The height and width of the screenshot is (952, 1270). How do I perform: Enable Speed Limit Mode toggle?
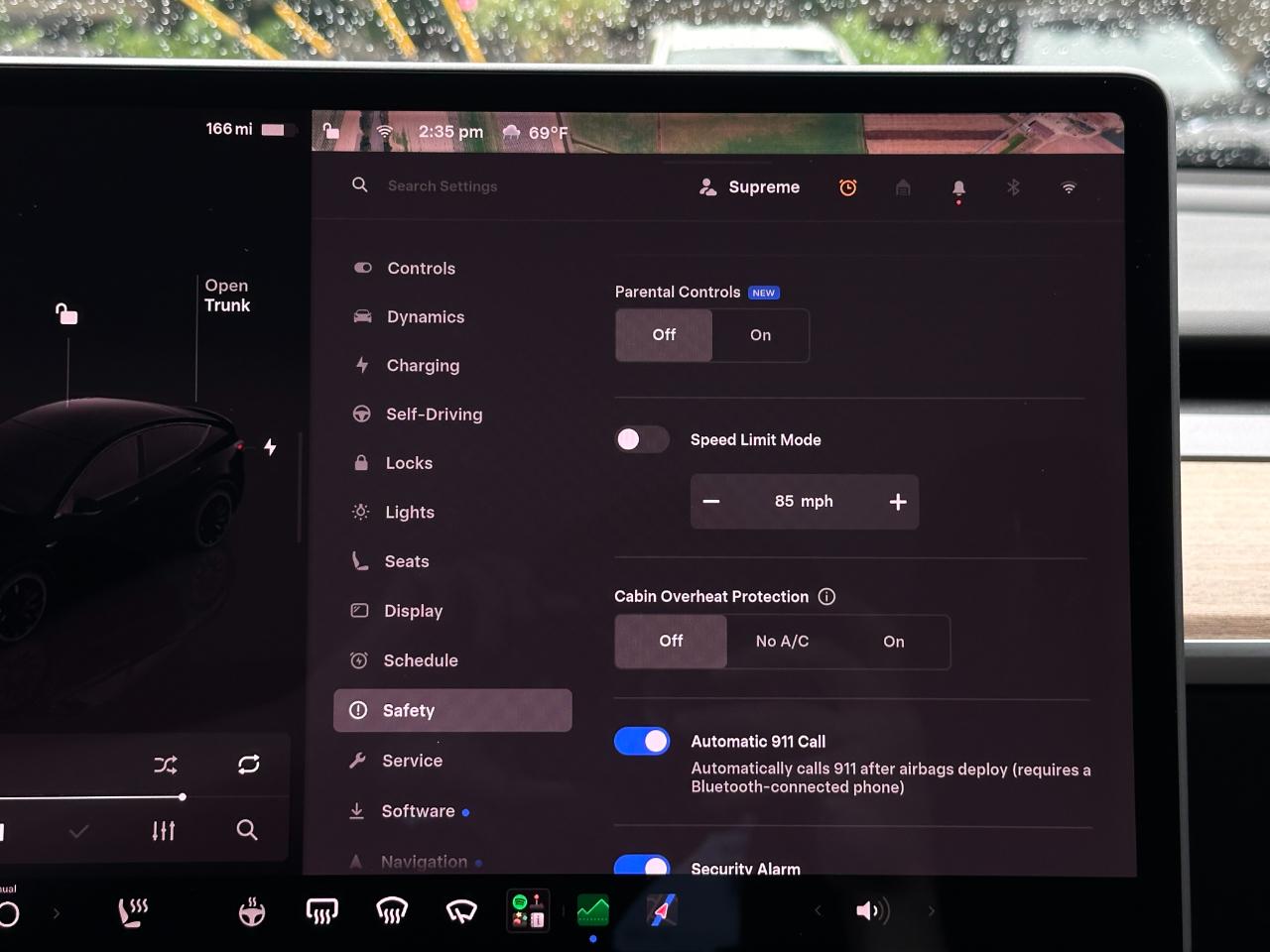pyautogui.click(x=641, y=439)
